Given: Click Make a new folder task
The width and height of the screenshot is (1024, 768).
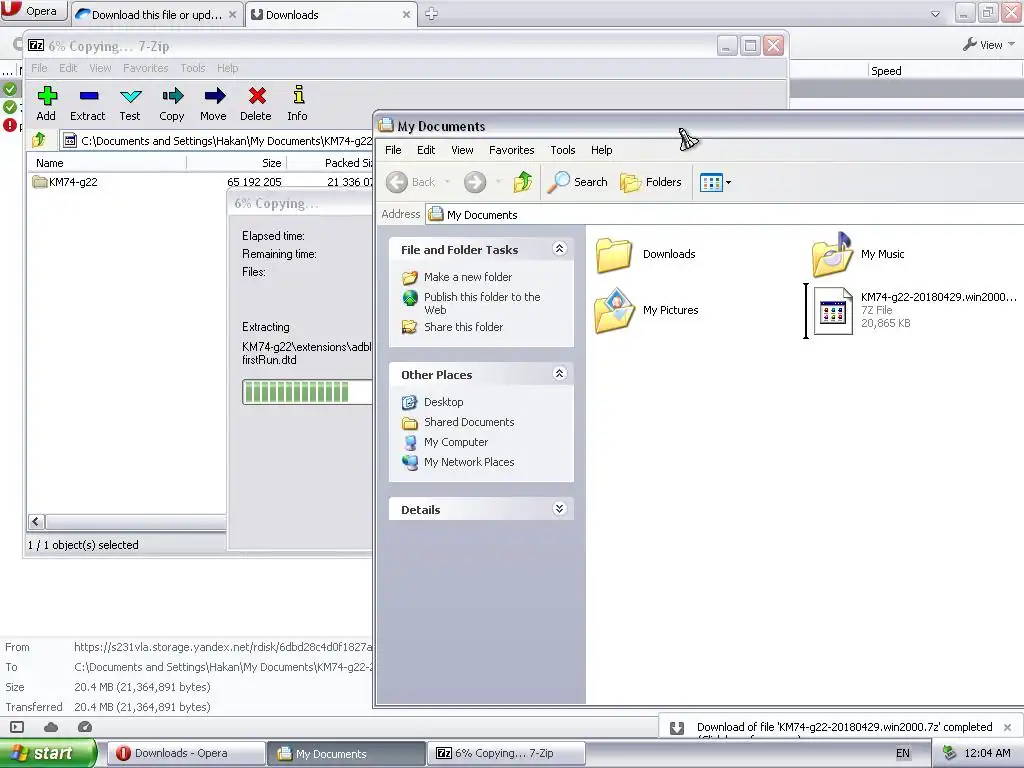Looking at the screenshot, I should (468, 277).
